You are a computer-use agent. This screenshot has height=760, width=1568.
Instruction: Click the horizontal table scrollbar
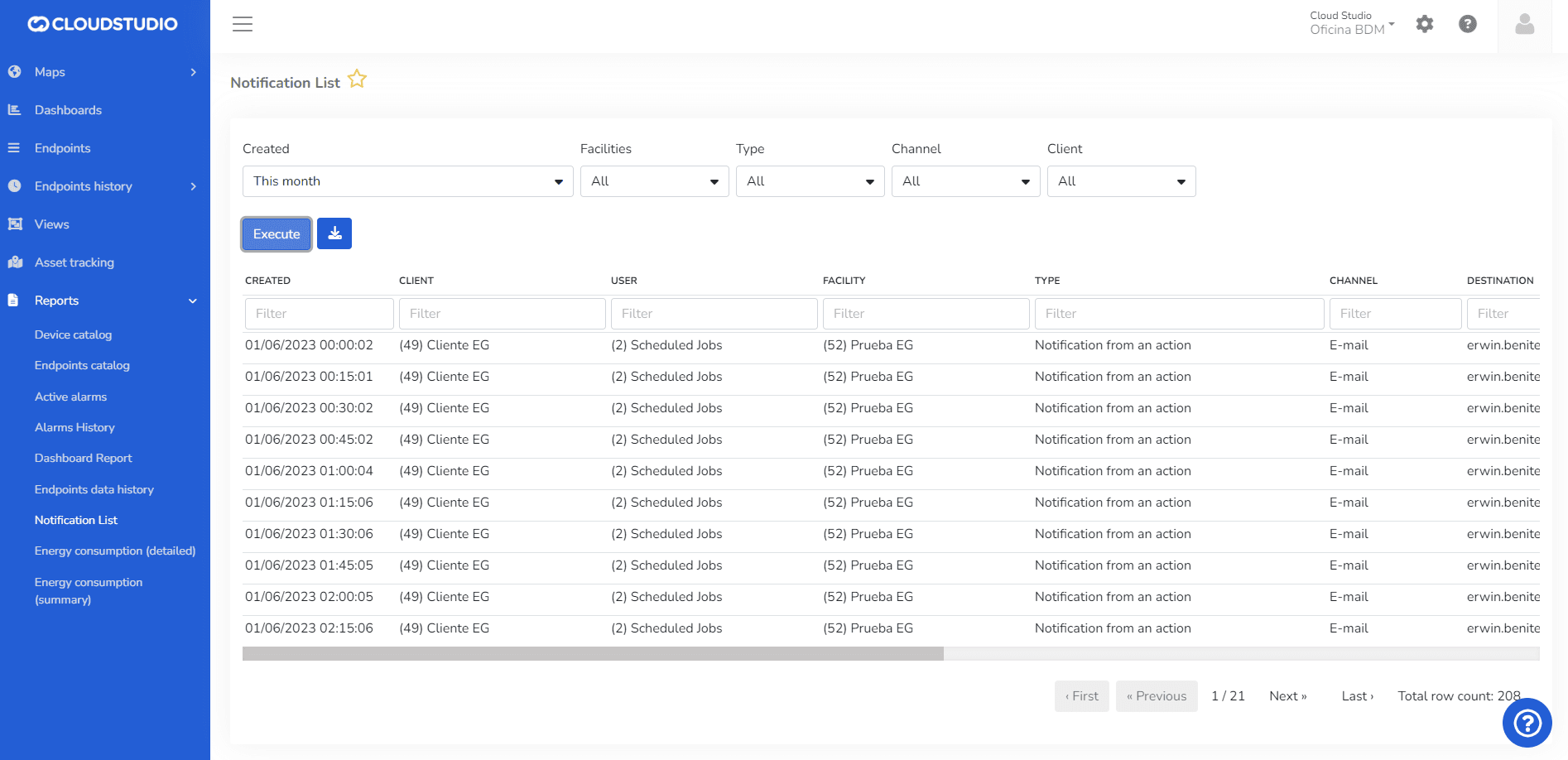593,654
